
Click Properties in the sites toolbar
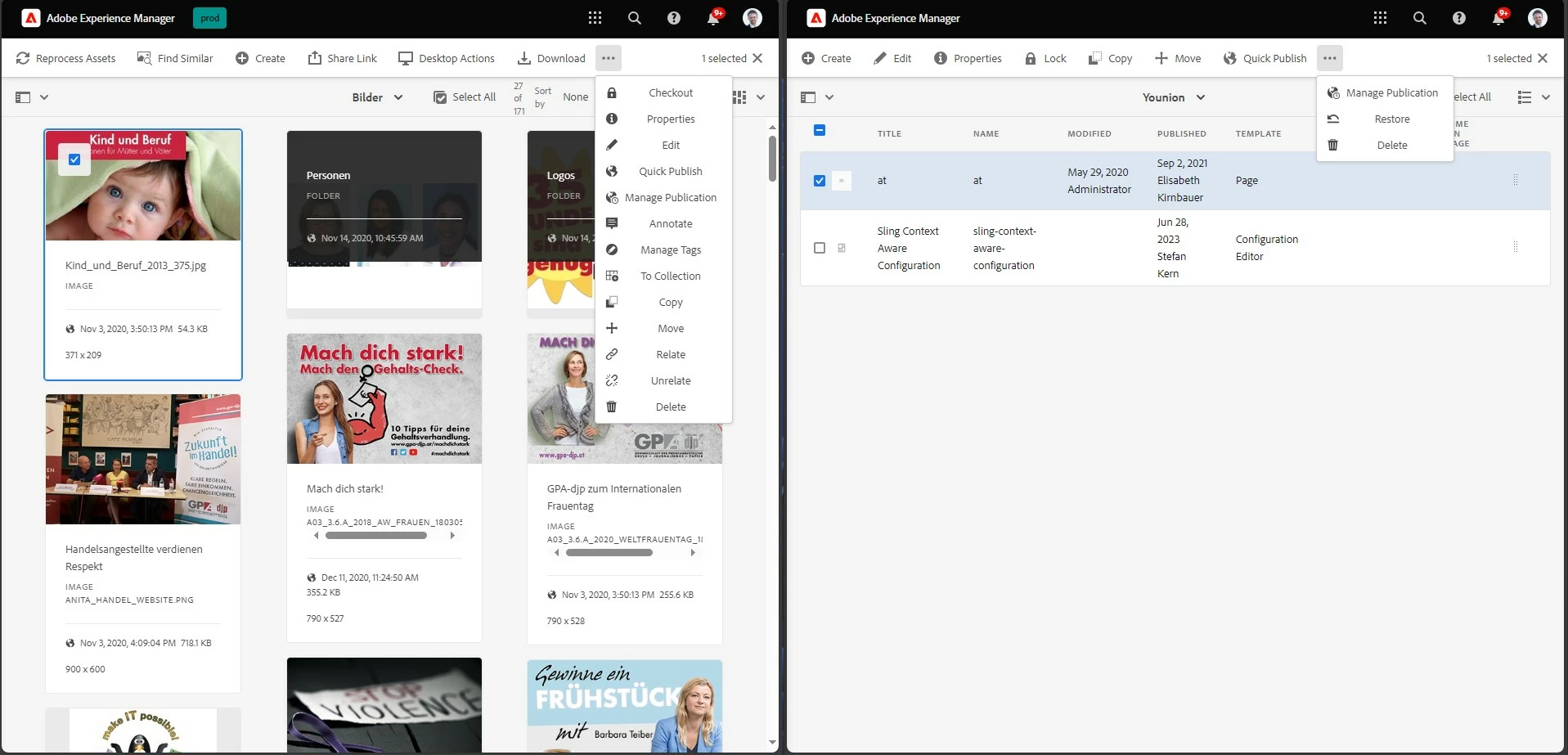tap(968, 58)
